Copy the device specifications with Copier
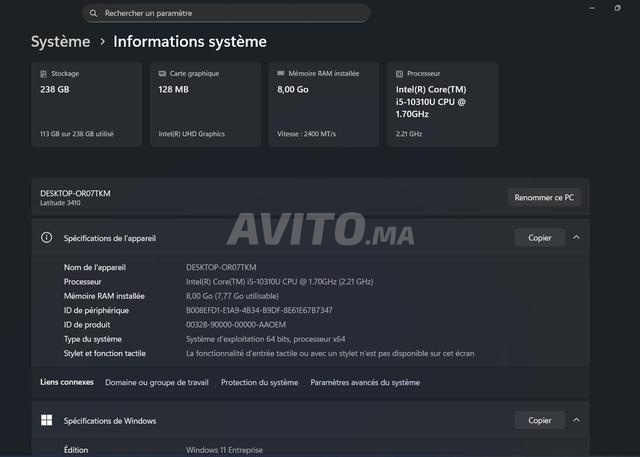 click(x=539, y=238)
